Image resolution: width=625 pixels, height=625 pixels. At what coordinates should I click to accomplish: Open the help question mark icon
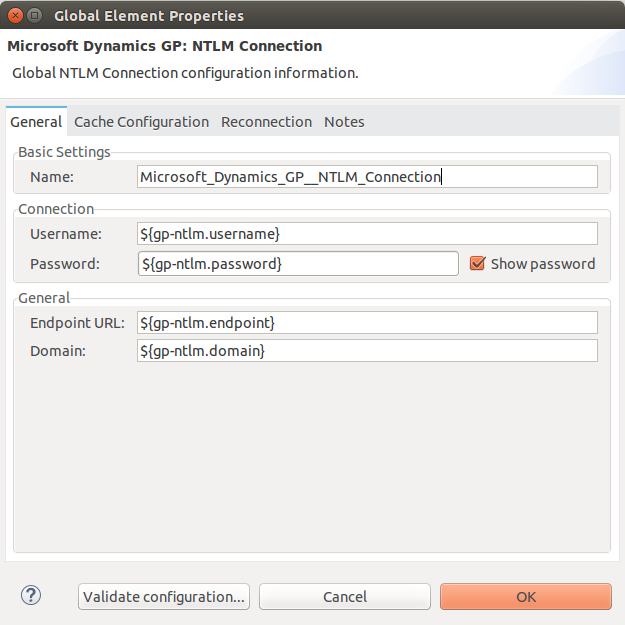point(31,596)
